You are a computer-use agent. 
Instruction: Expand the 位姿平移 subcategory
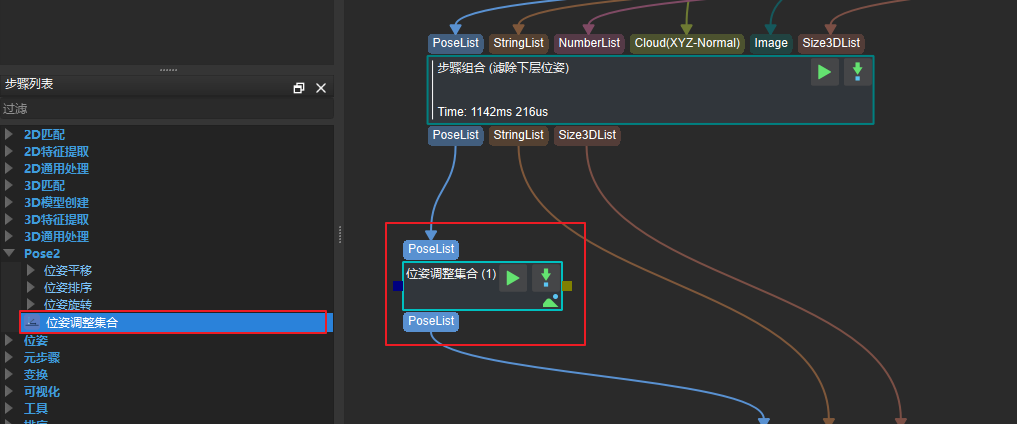[31, 271]
